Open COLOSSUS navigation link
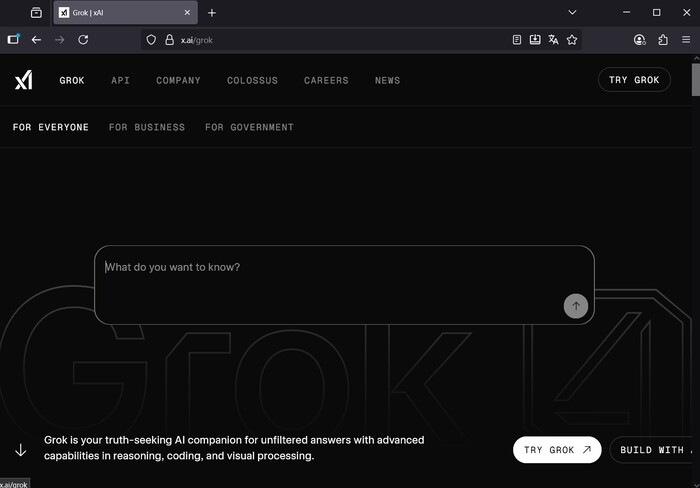700x488 pixels. [x=252, y=80]
